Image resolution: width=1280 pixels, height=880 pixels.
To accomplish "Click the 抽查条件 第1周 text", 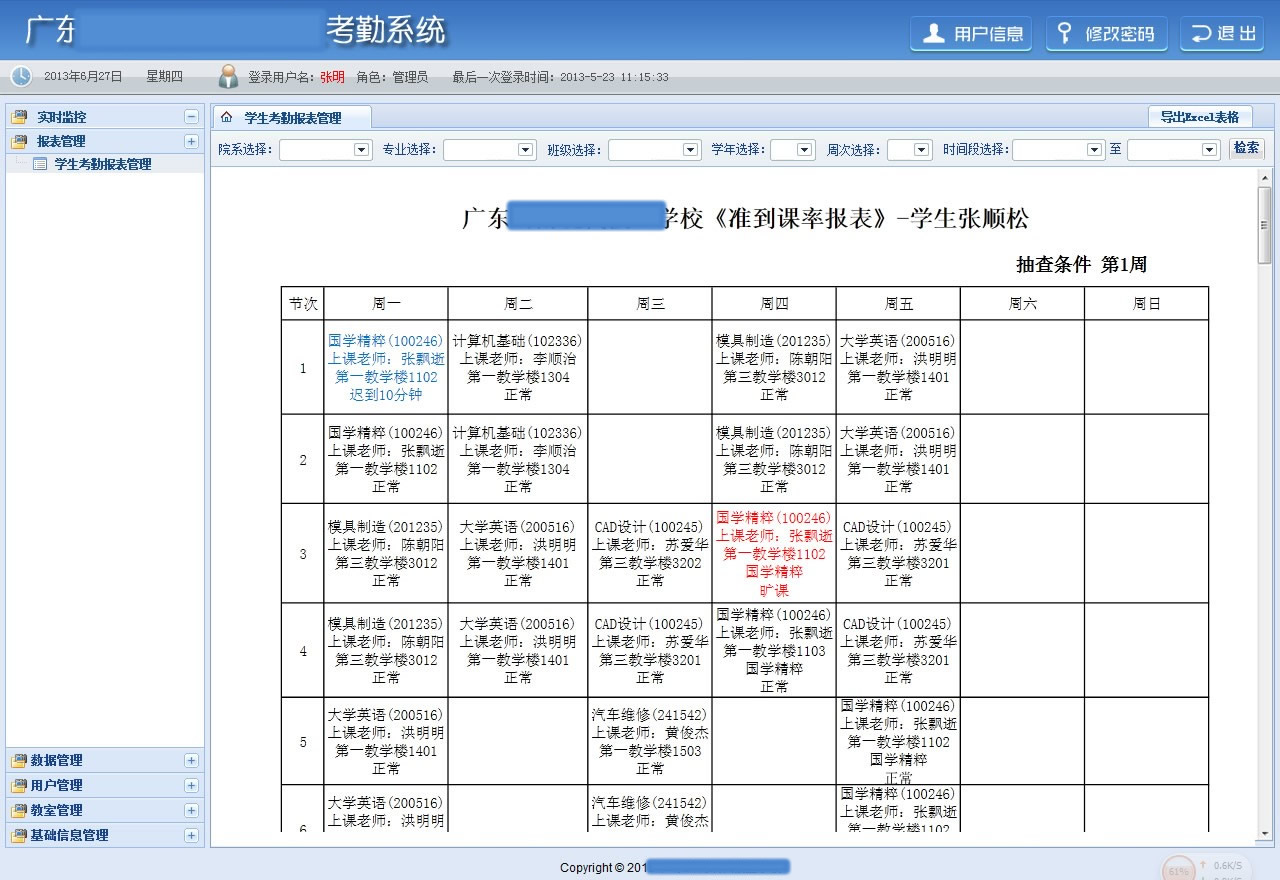I will [1081, 265].
